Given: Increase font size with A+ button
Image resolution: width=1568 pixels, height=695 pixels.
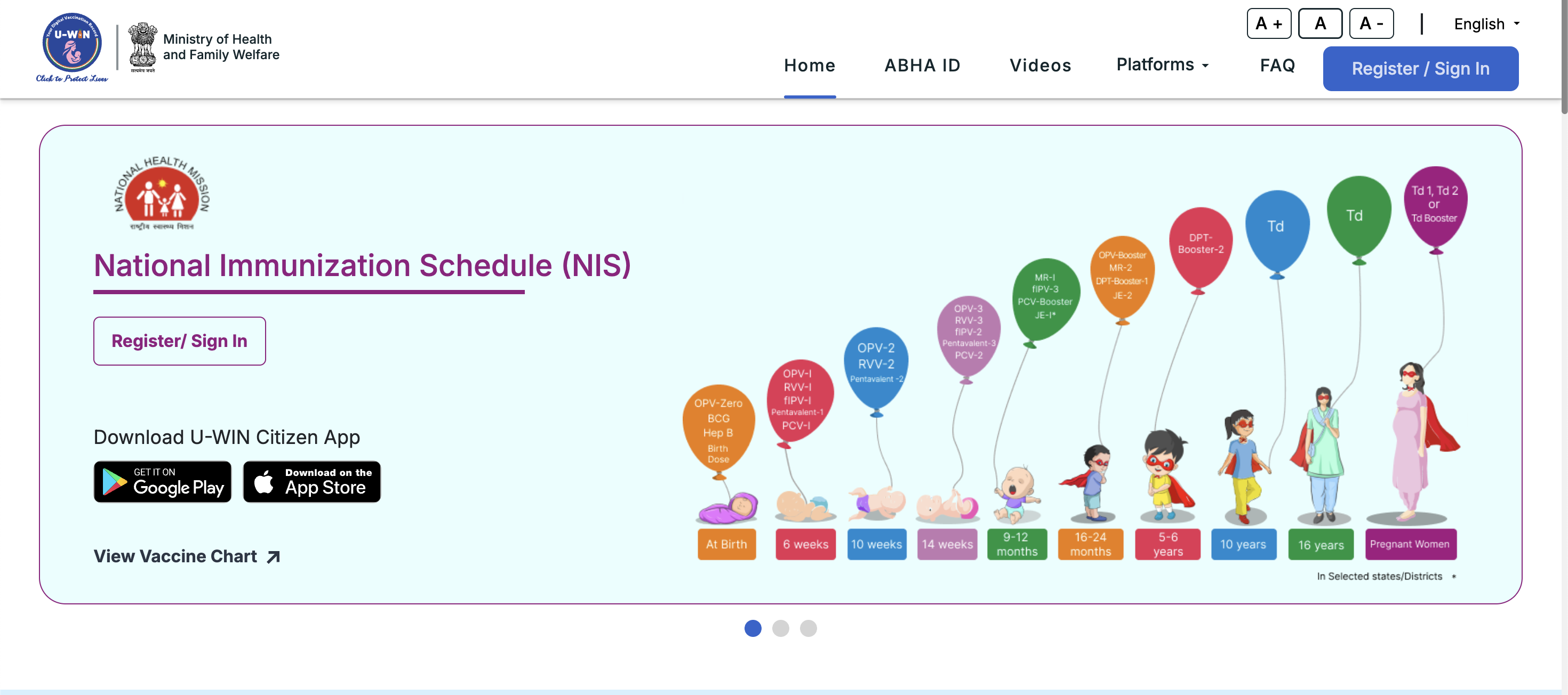Looking at the screenshot, I should [x=1268, y=23].
